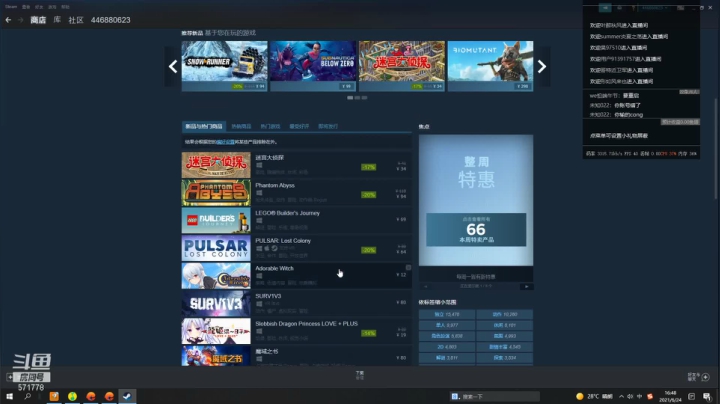Browse the 2D tag button
Viewport: 720px width, 404px height.
tap(447, 347)
